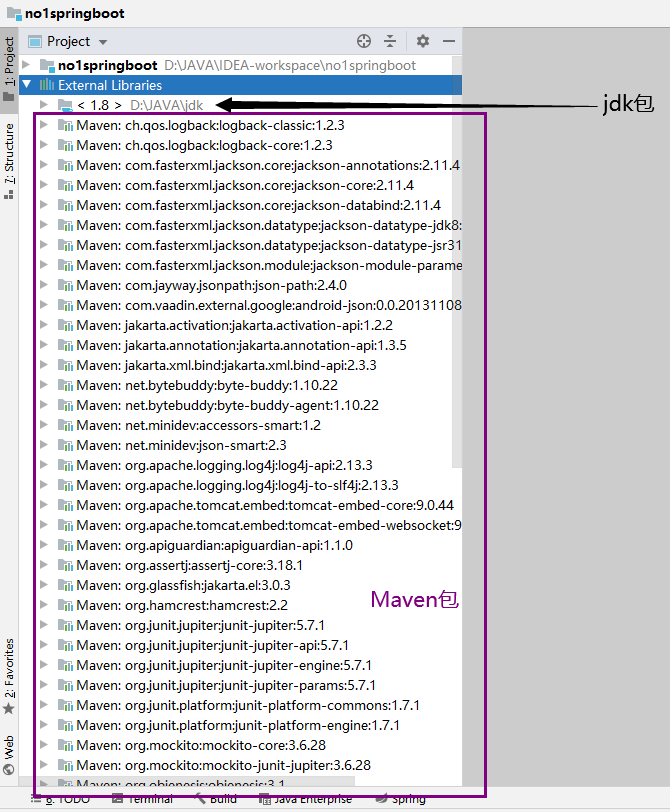Image resolution: width=670 pixels, height=812 pixels.
Task: Collapse the External Libraries node
Action: 26,84
